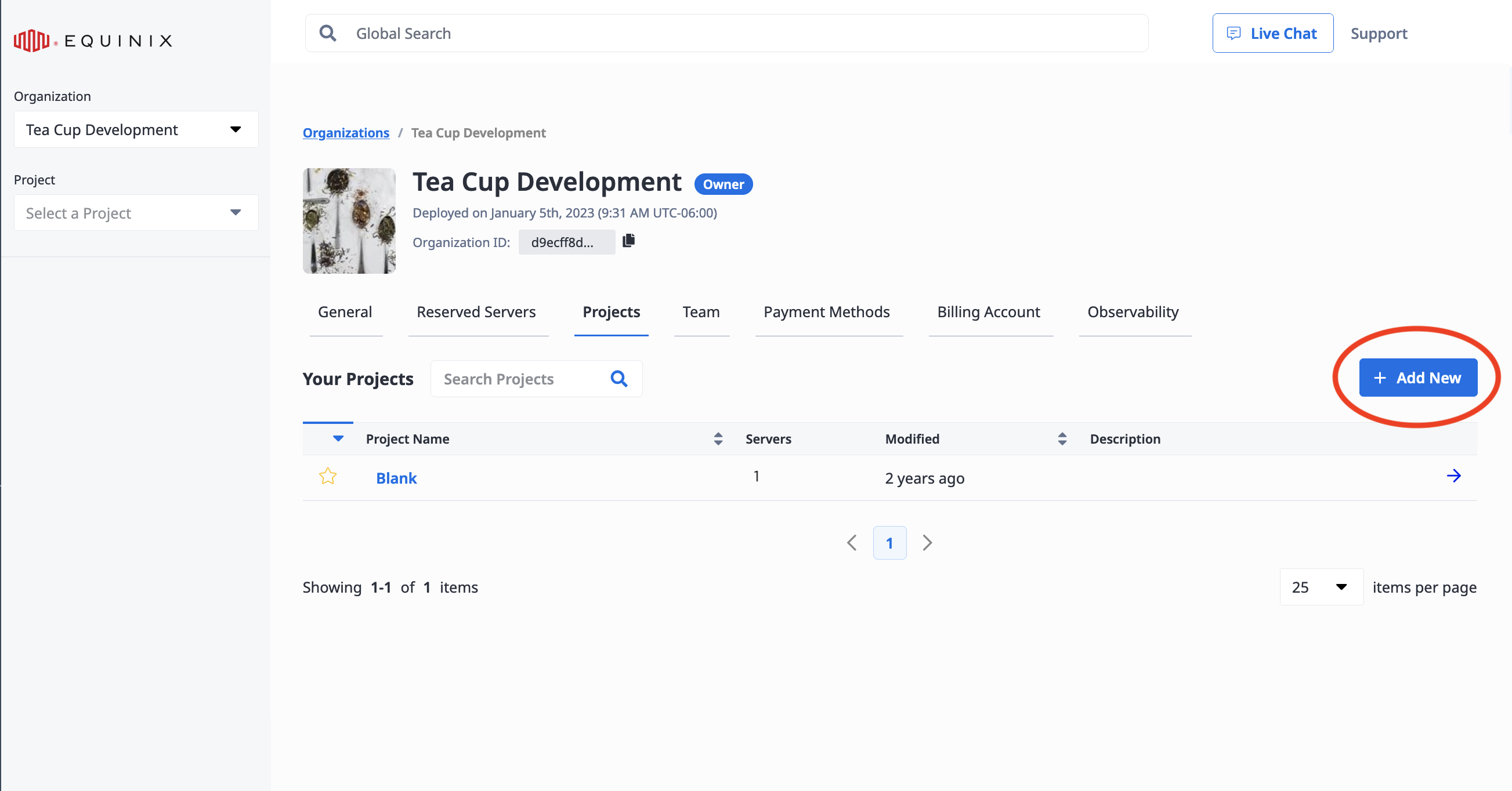The width and height of the screenshot is (1512, 791).
Task: Open the Organization dropdown showing Tea Cup Development
Action: (136, 130)
